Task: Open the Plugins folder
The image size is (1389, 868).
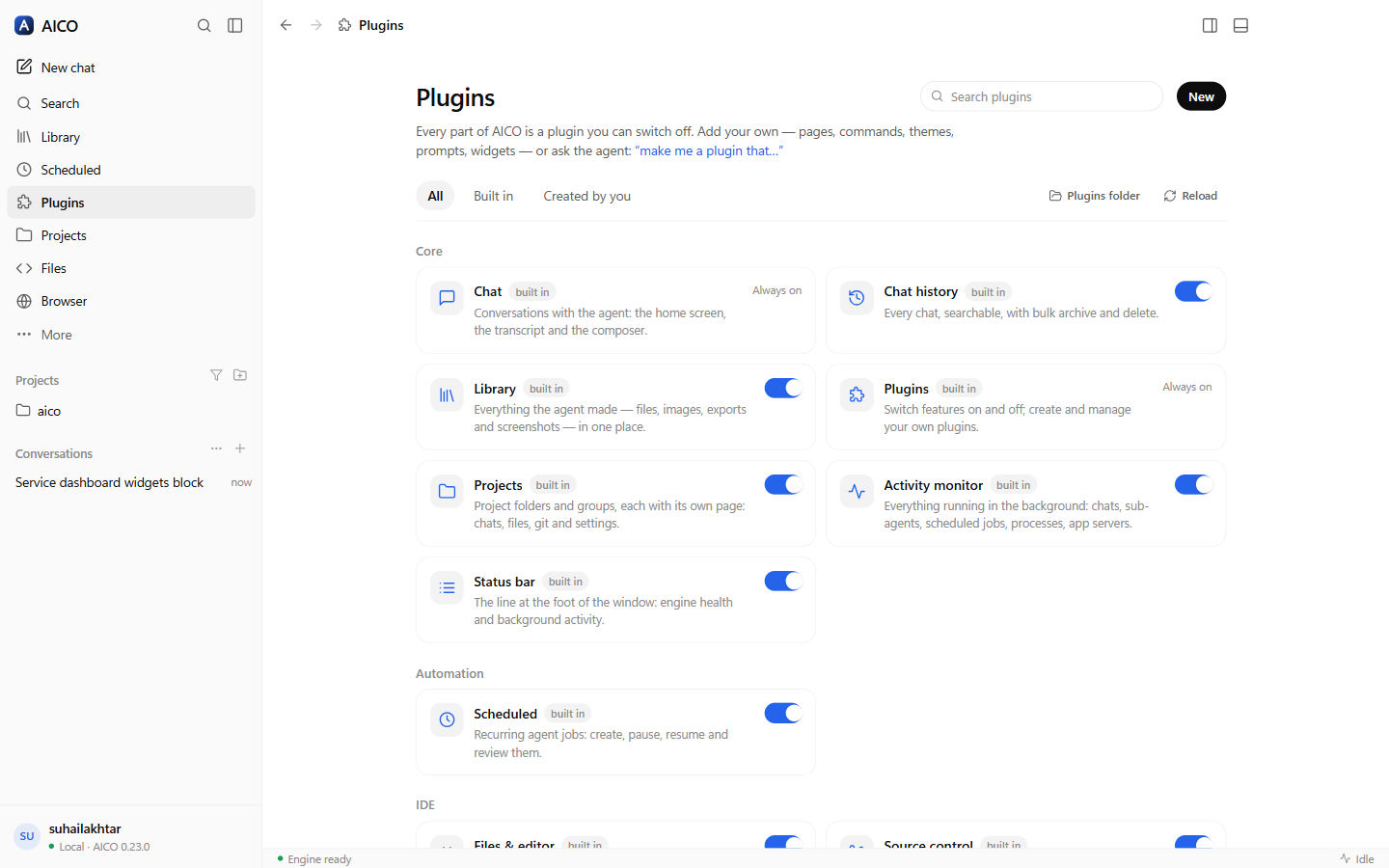Action: coord(1095,196)
